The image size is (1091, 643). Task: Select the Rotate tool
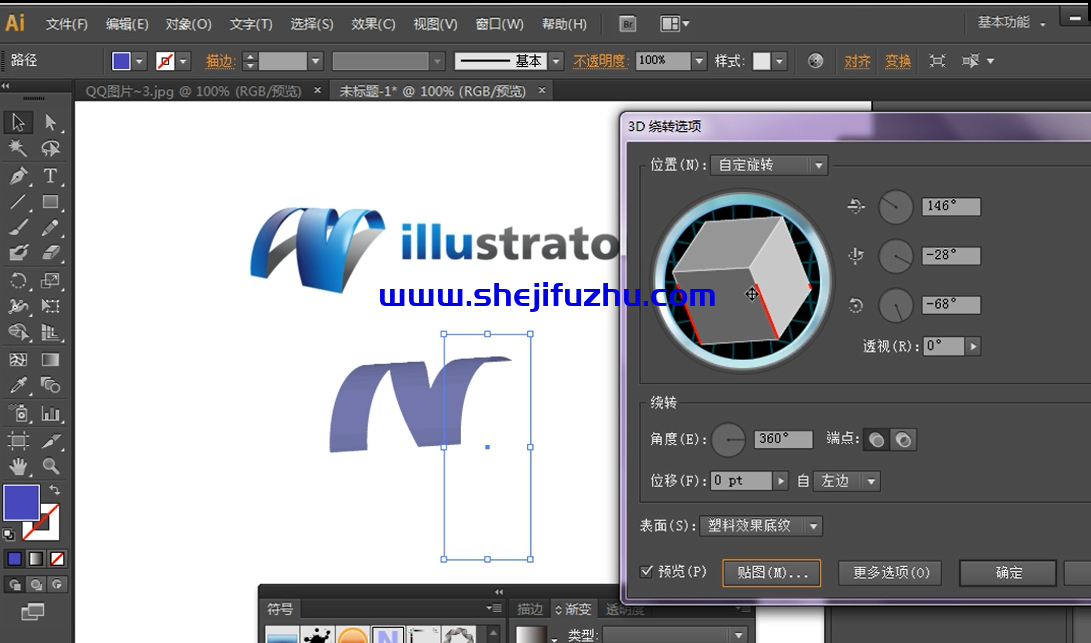pos(18,280)
